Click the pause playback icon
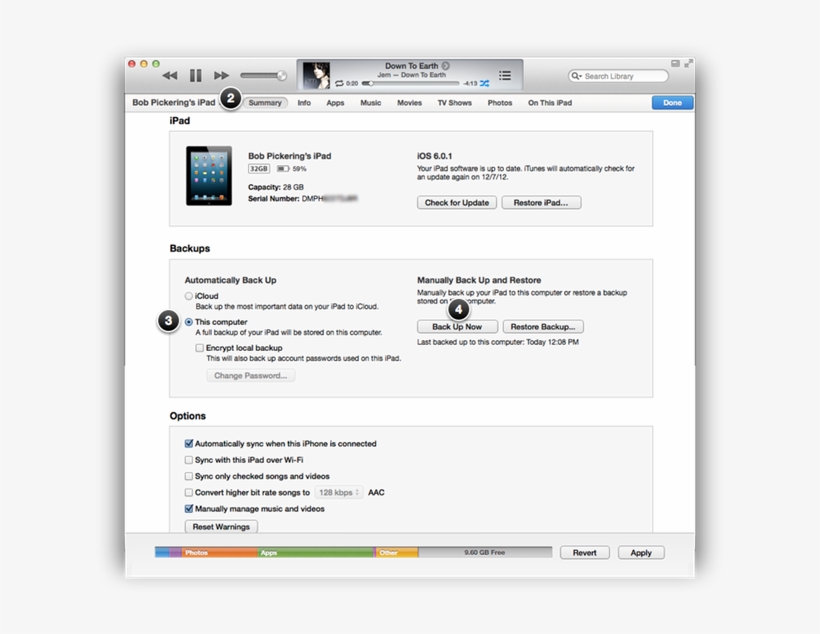 196,75
